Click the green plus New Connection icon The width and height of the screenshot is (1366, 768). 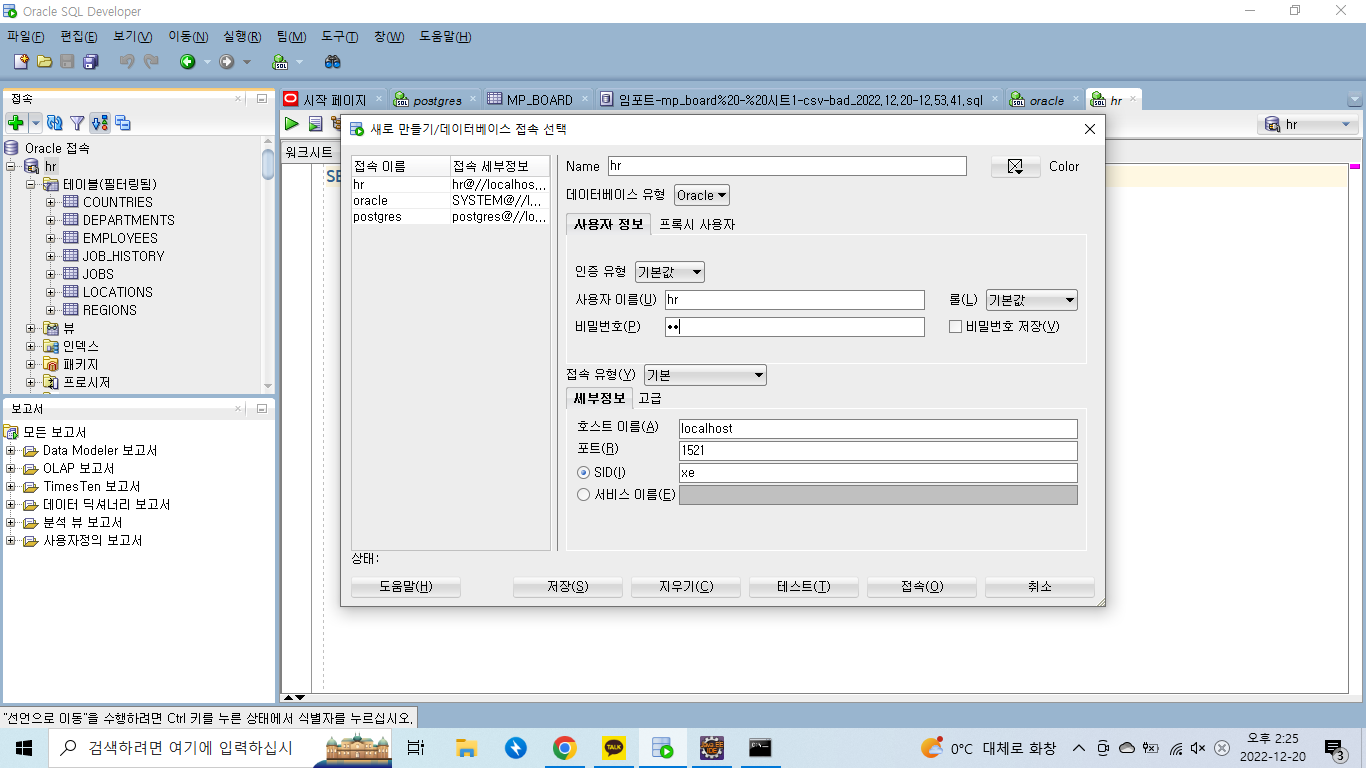point(15,122)
